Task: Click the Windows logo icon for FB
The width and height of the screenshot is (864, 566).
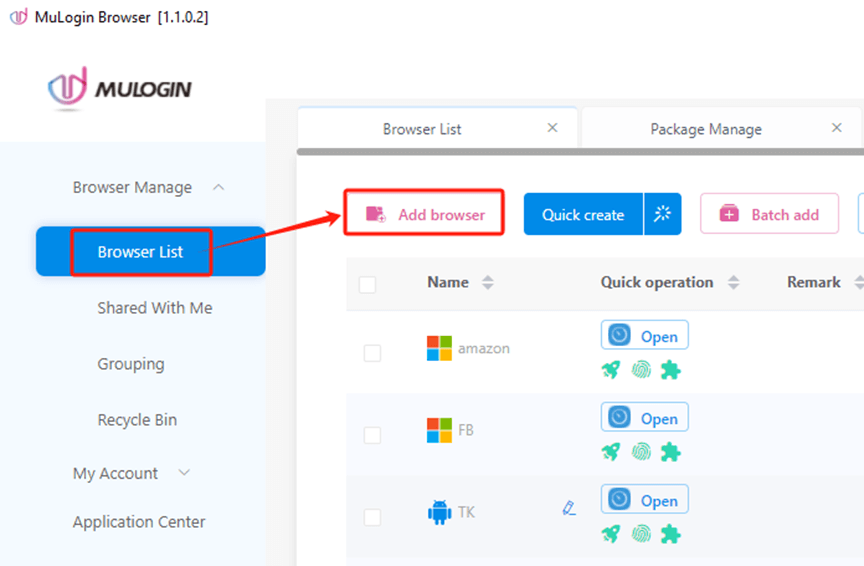Action: coord(439,430)
